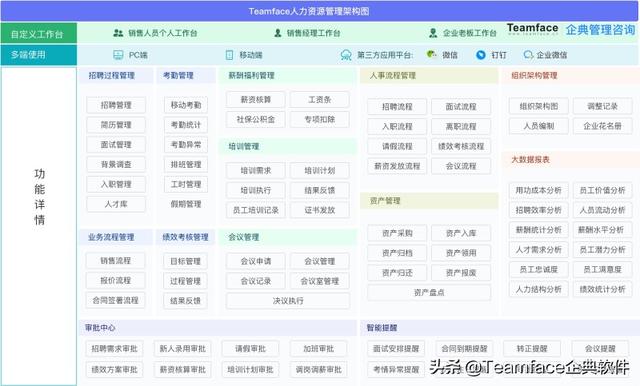This screenshot has width=640, height=386.
Task: Click the 假期管理 text
Action: click(x=186, y=204)
